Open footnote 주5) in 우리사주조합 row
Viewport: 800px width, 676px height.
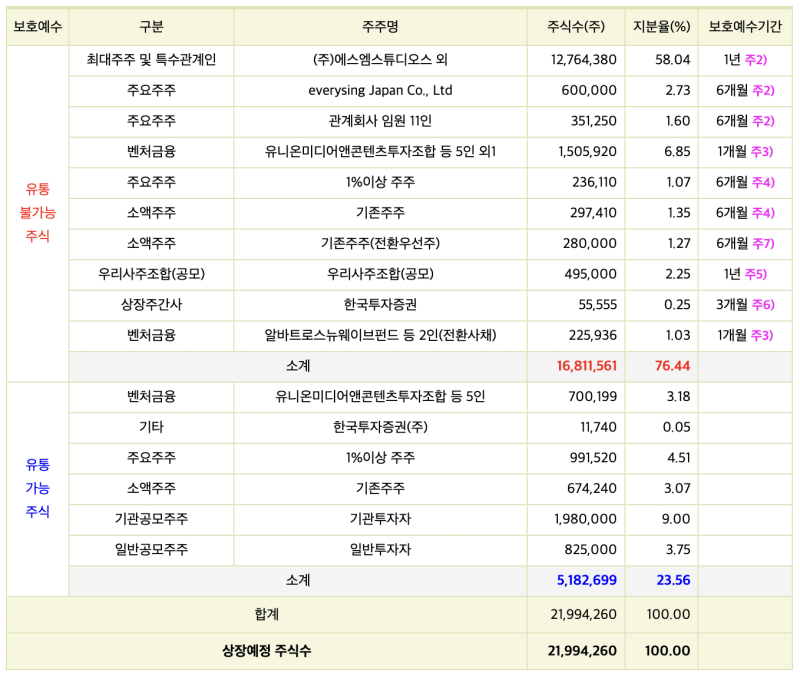(756, 274)
